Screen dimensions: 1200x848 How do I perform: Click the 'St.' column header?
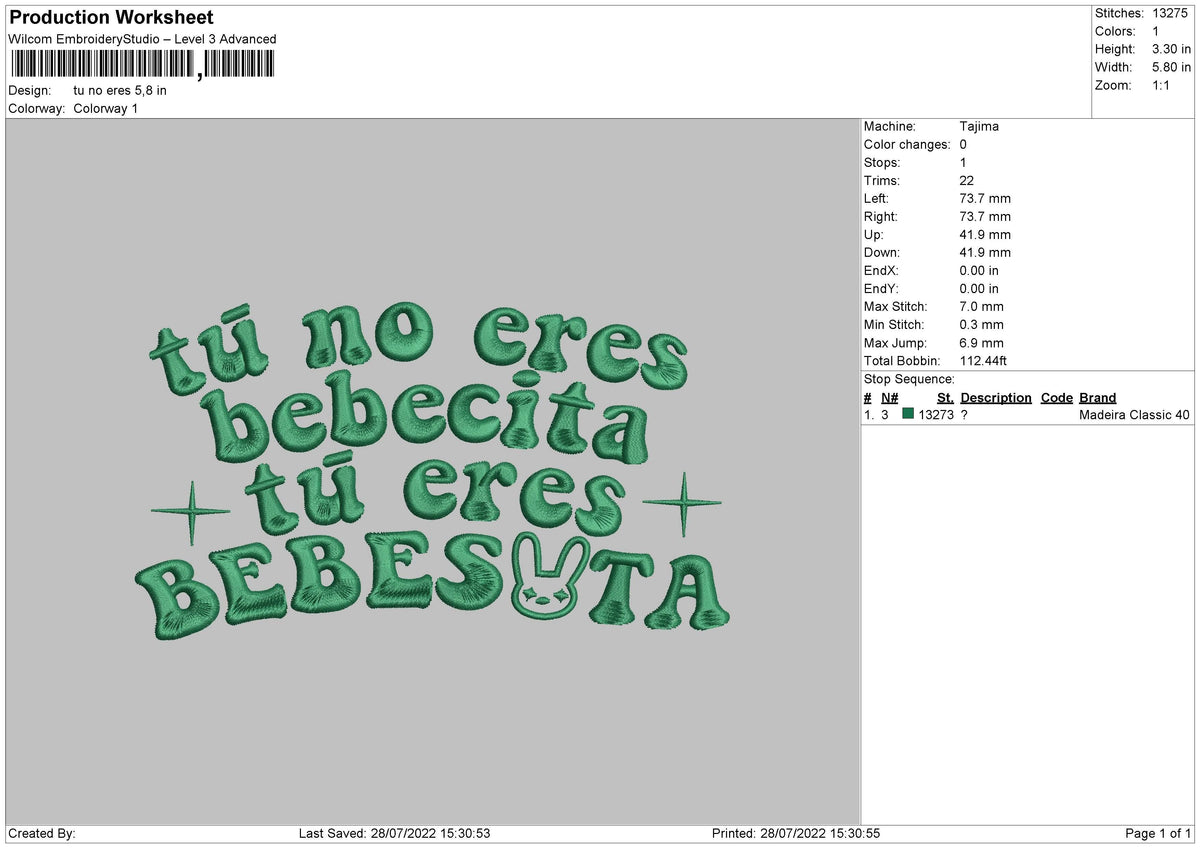click(945, 397)
